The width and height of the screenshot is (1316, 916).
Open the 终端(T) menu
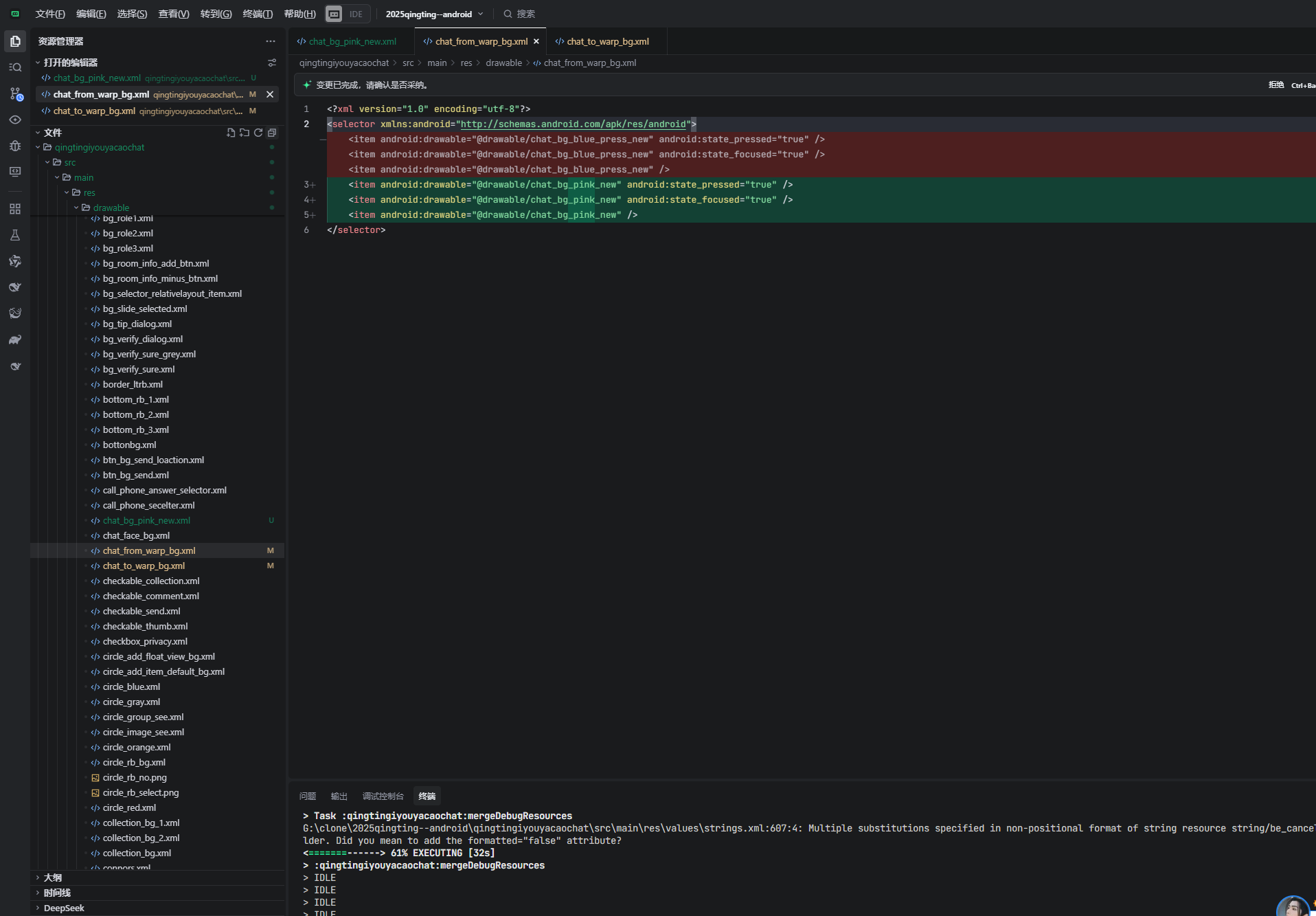(258, 14)
